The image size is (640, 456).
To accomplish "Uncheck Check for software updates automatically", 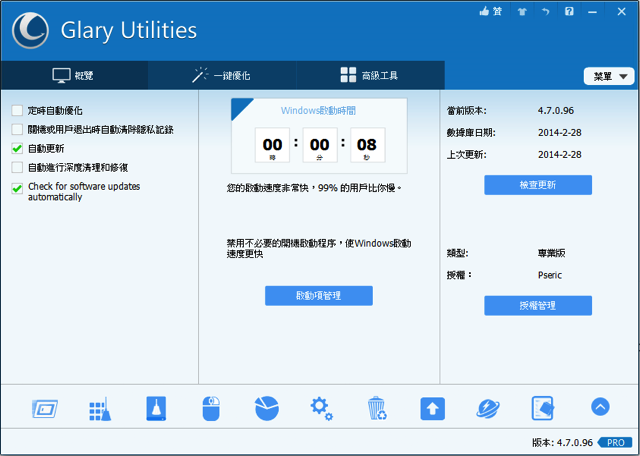I will coord(17,188).
